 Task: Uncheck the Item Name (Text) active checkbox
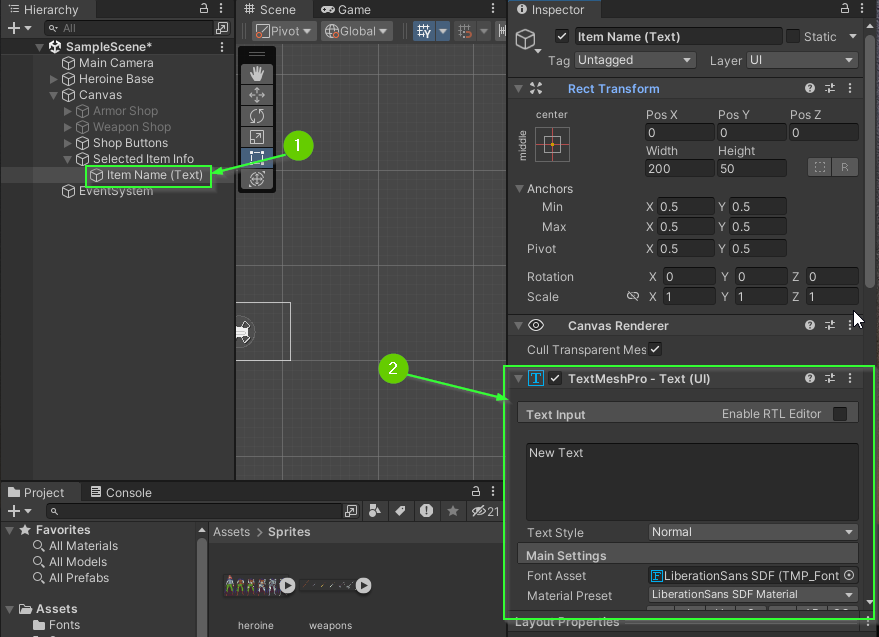[563, 36]
